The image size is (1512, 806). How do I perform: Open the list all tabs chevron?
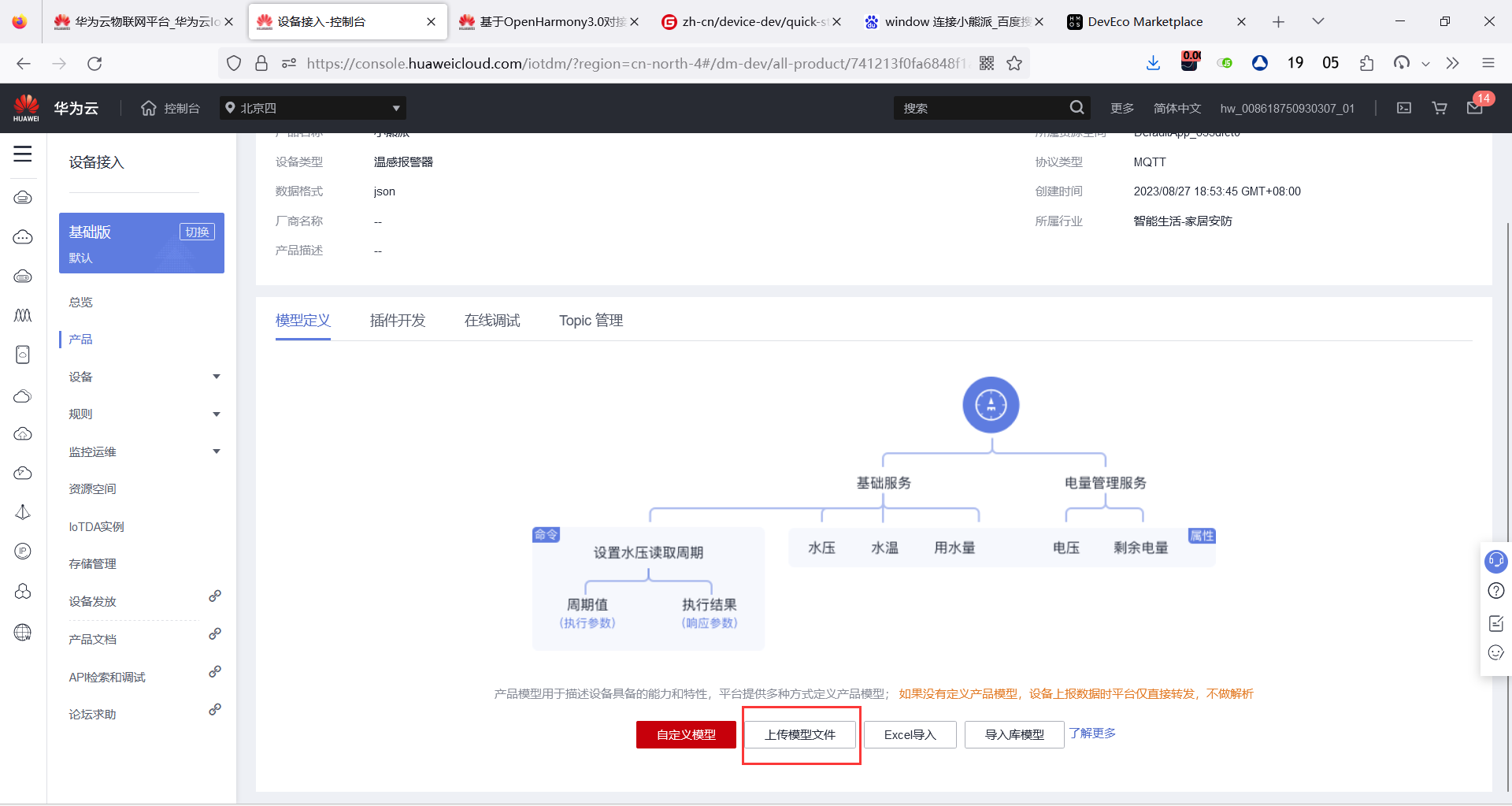1318,22
